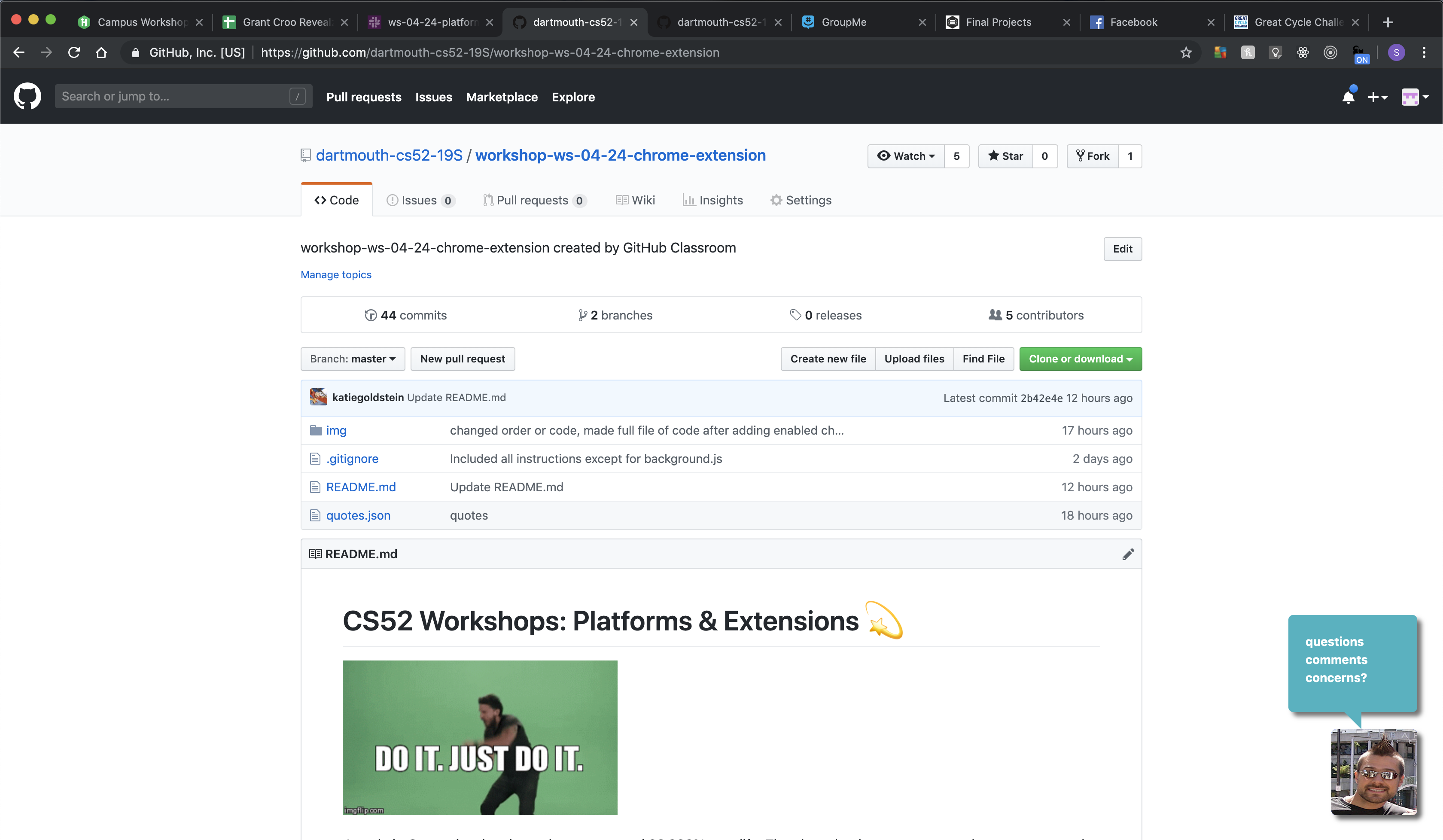This screenshot has height=840, width=1443.
Task: Open the Chrome three-dot menu icon
Action: [x=1424, y=53]
